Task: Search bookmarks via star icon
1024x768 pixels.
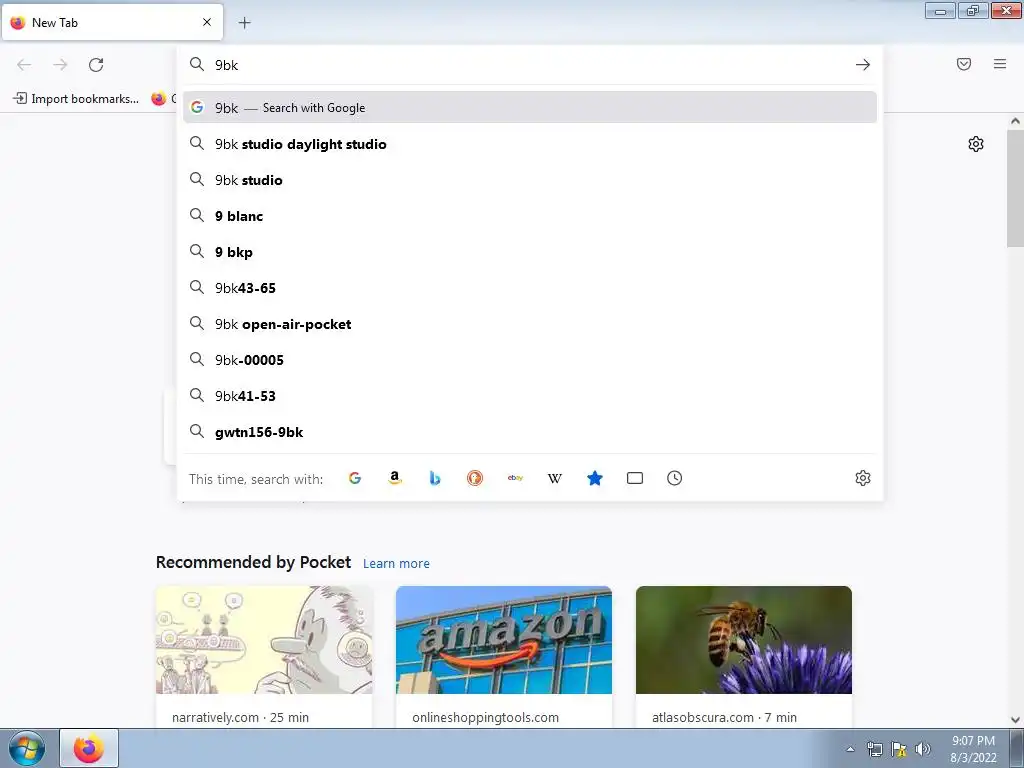Action: point(595,478)
